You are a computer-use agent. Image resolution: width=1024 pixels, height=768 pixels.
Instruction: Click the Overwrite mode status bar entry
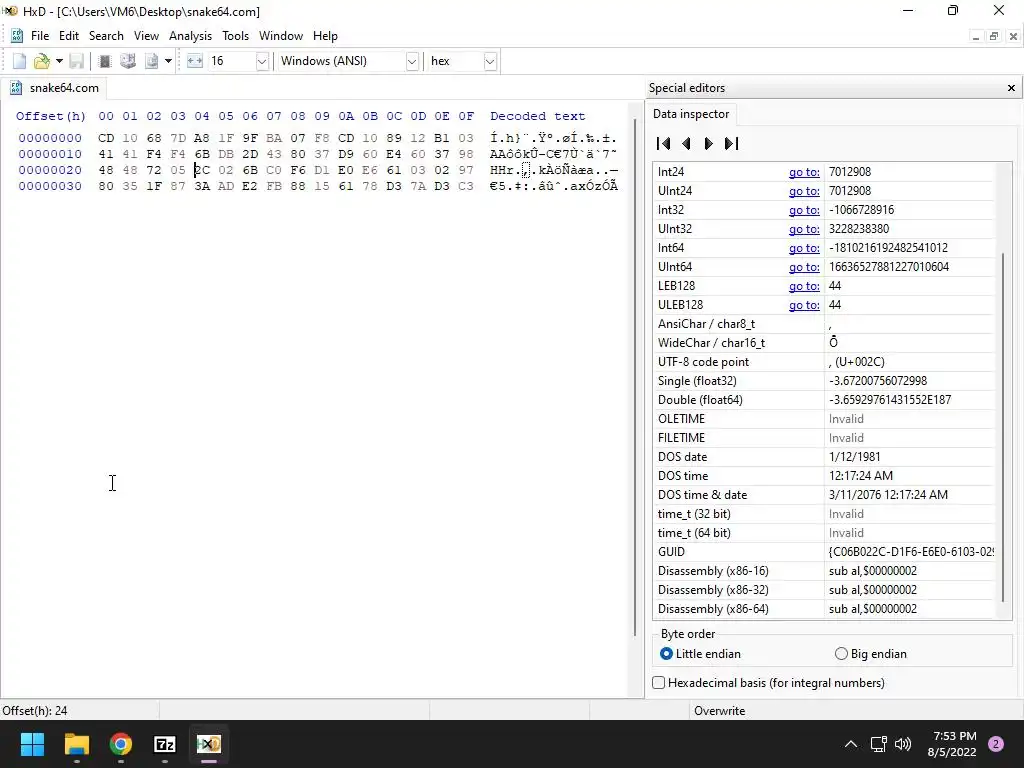tap(719, 711)
